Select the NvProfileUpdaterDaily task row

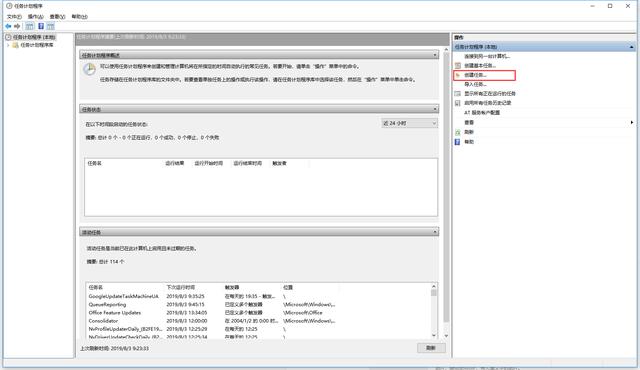pyautogui.click(x=259, y=329)
